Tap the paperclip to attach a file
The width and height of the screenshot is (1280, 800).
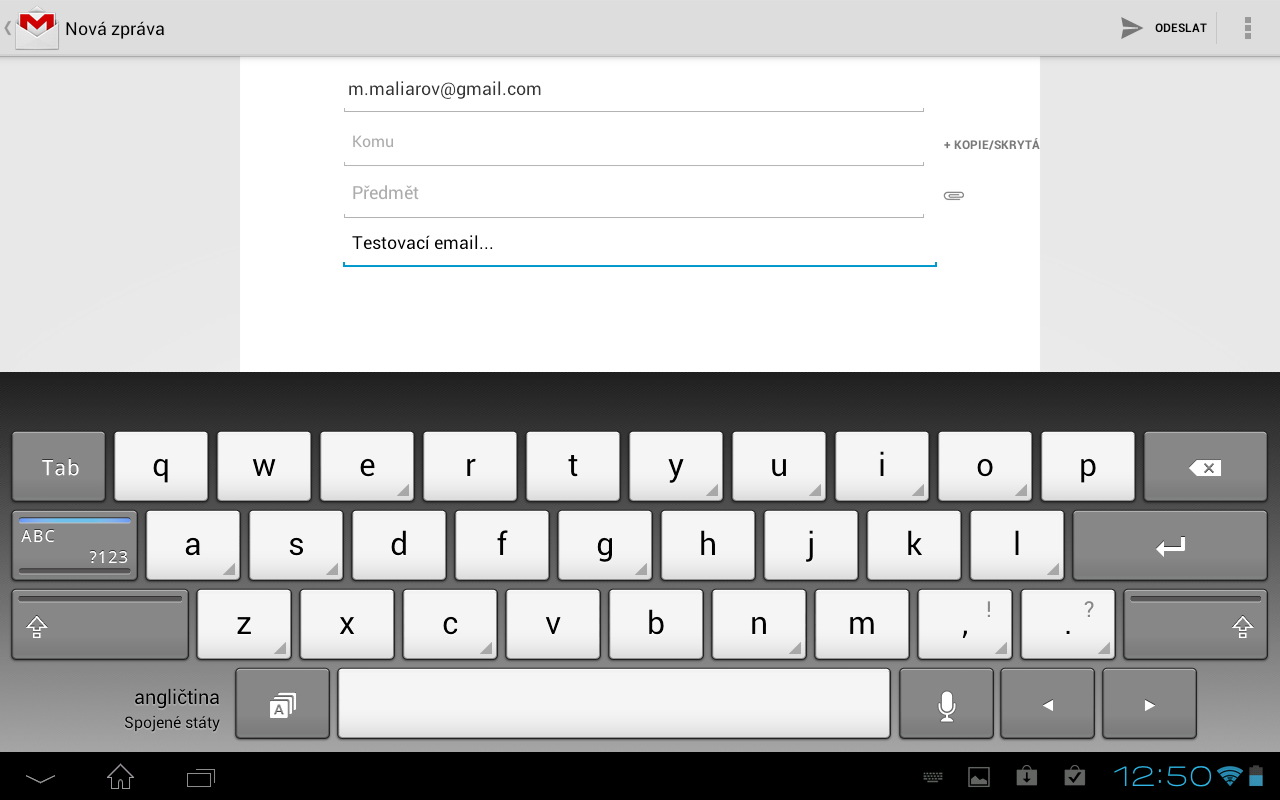[953, 194]
